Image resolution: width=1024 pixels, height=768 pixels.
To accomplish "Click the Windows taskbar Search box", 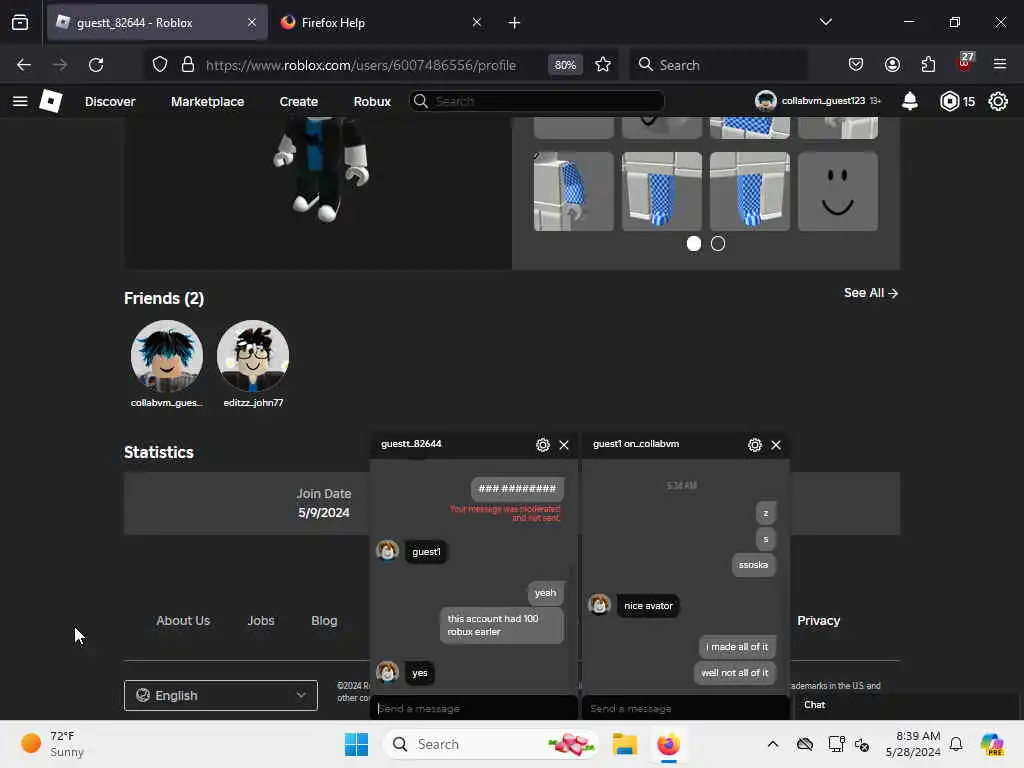I will 491,744.
